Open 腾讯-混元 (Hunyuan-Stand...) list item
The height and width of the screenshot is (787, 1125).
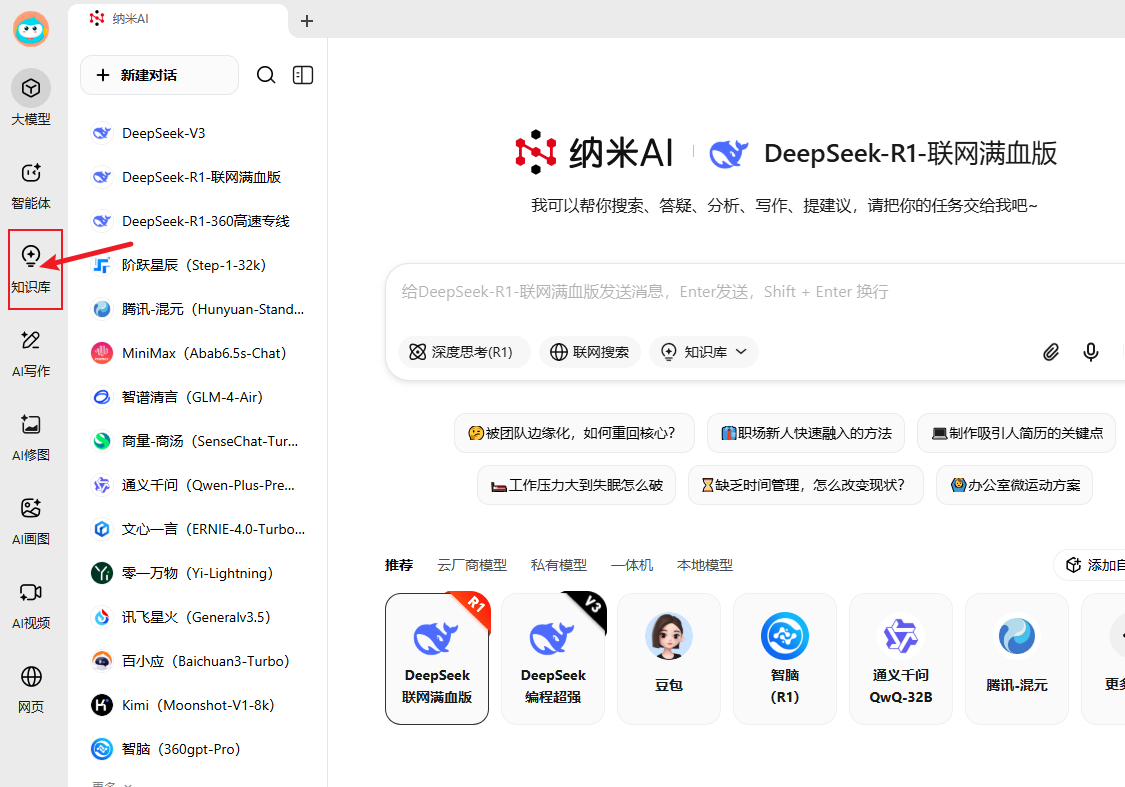[x=199, y=309]
